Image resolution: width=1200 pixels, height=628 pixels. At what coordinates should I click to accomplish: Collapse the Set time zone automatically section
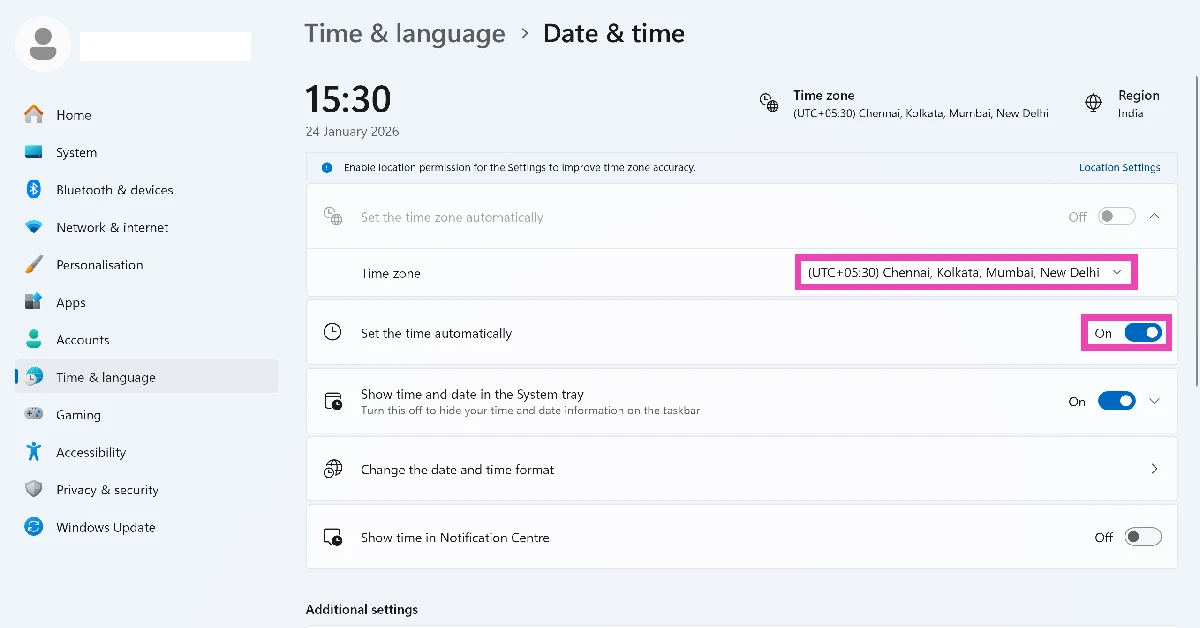1154,216
